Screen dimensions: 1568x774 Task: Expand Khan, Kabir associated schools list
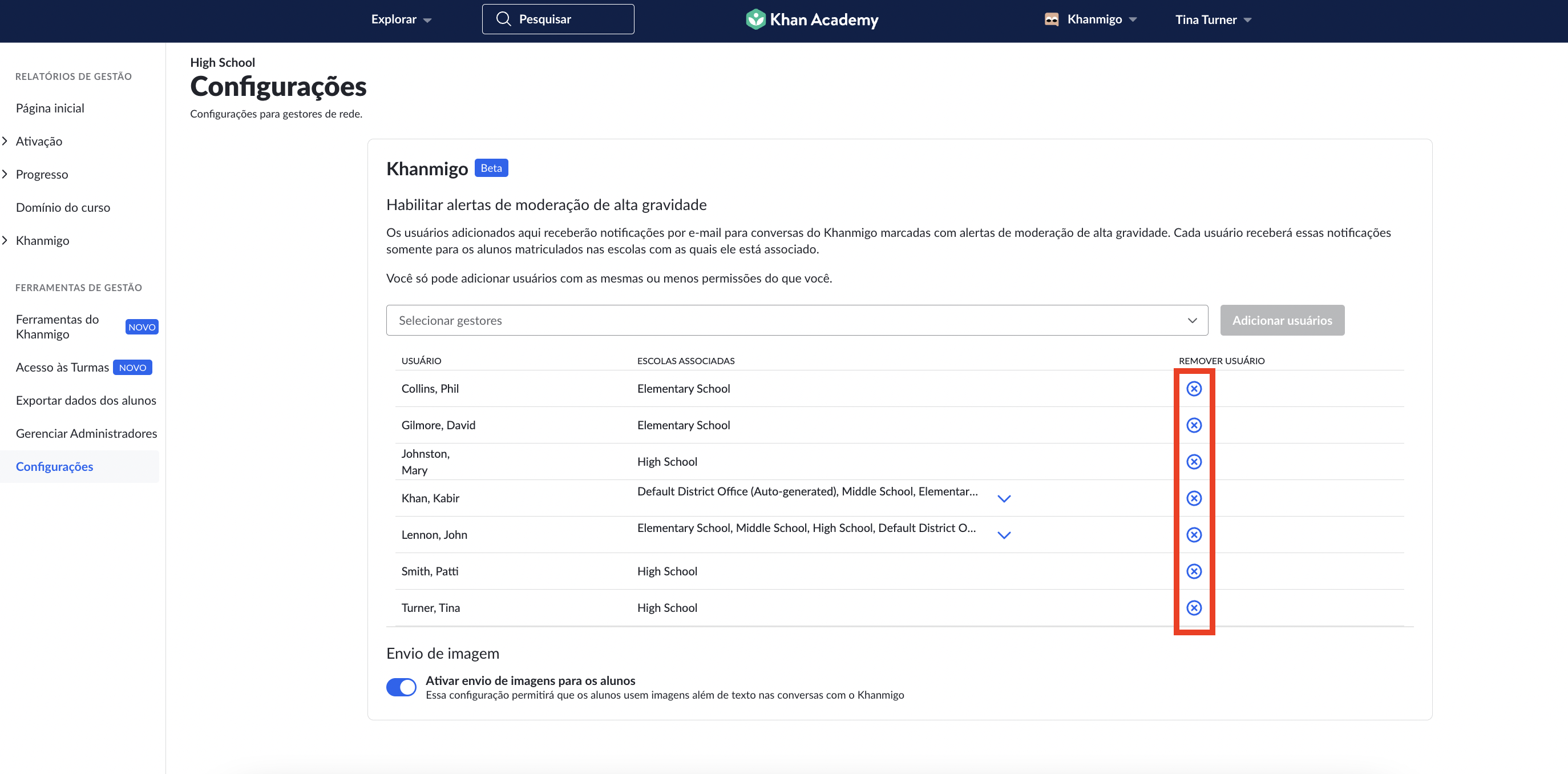[1004, 499]
